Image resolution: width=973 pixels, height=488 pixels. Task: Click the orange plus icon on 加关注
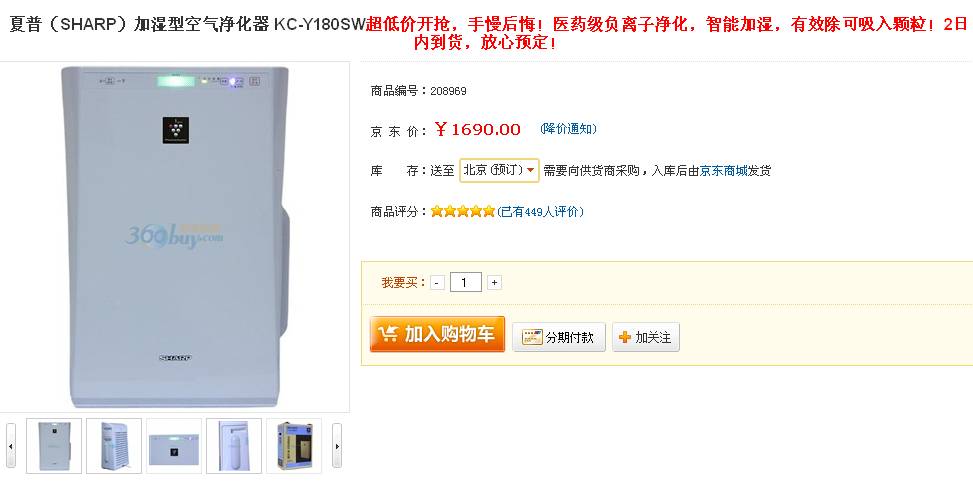pos(625,337)
